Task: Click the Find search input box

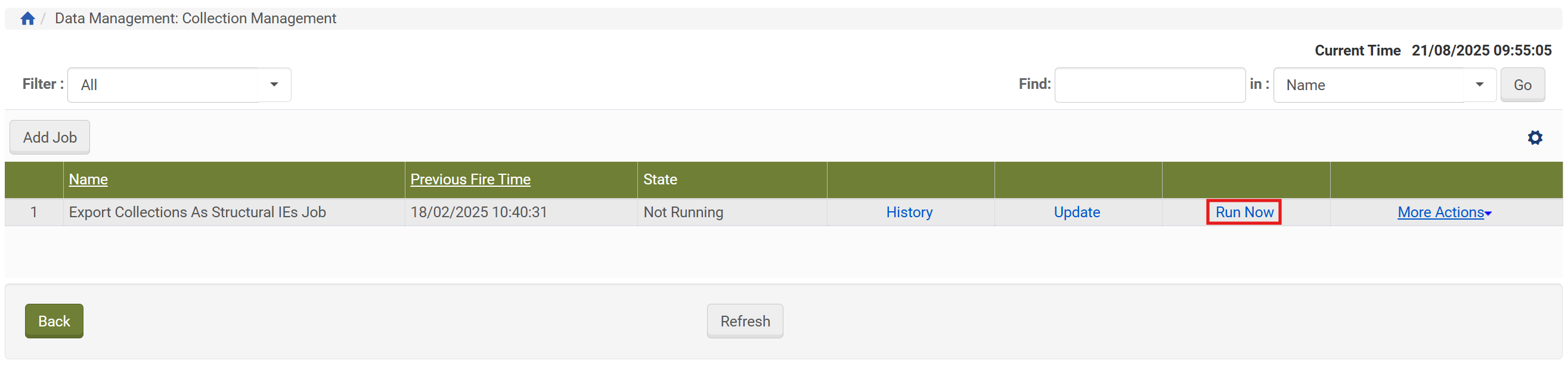Action: click(1149, 84)
